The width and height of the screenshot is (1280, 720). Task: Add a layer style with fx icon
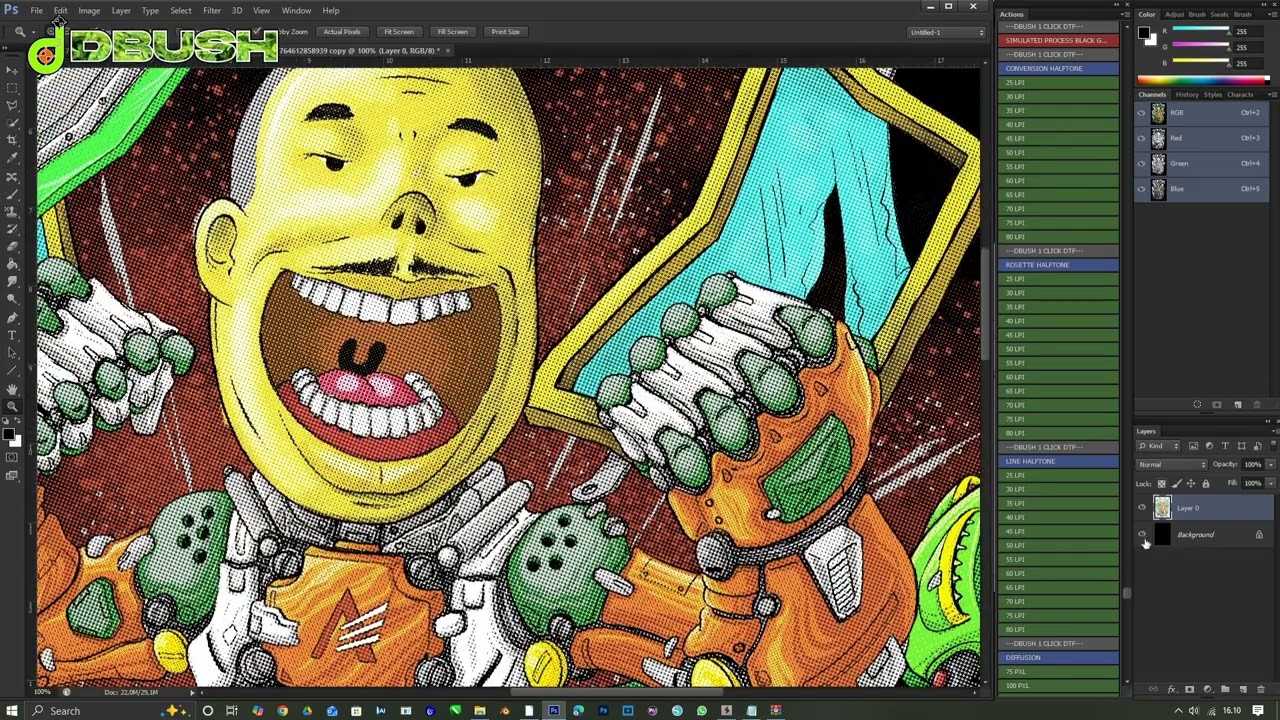tap(1172, 689)
